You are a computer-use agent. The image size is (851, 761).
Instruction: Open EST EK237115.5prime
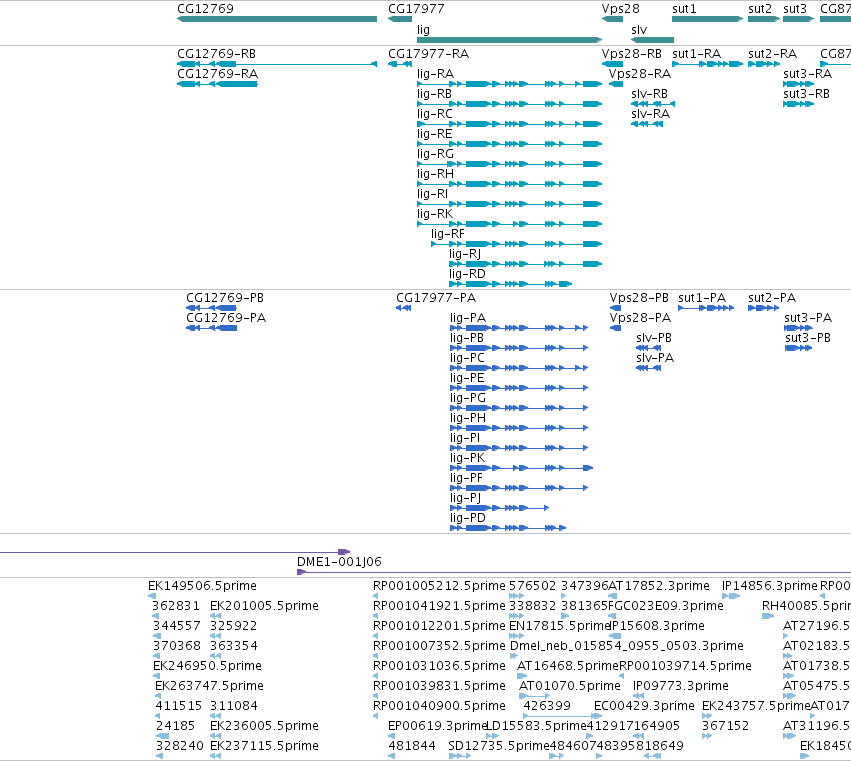coord(215,757)
